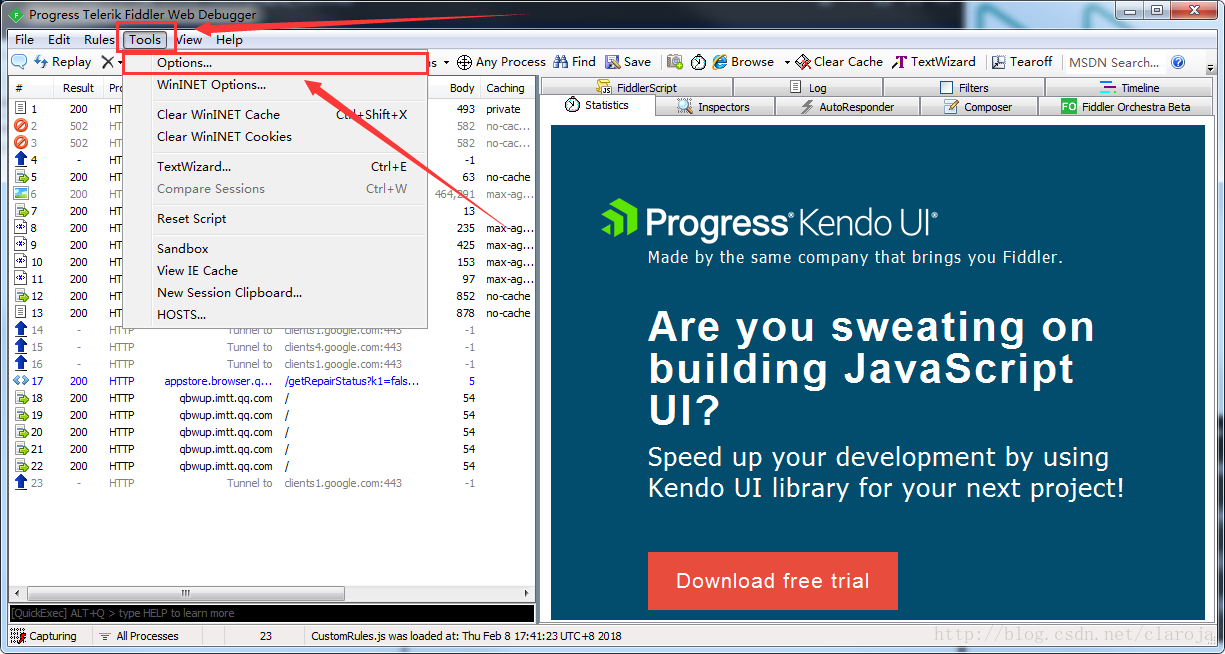Open the Edit menu
The width and height of the screenshot is (1225, 654).
click(x=59, y=40)
